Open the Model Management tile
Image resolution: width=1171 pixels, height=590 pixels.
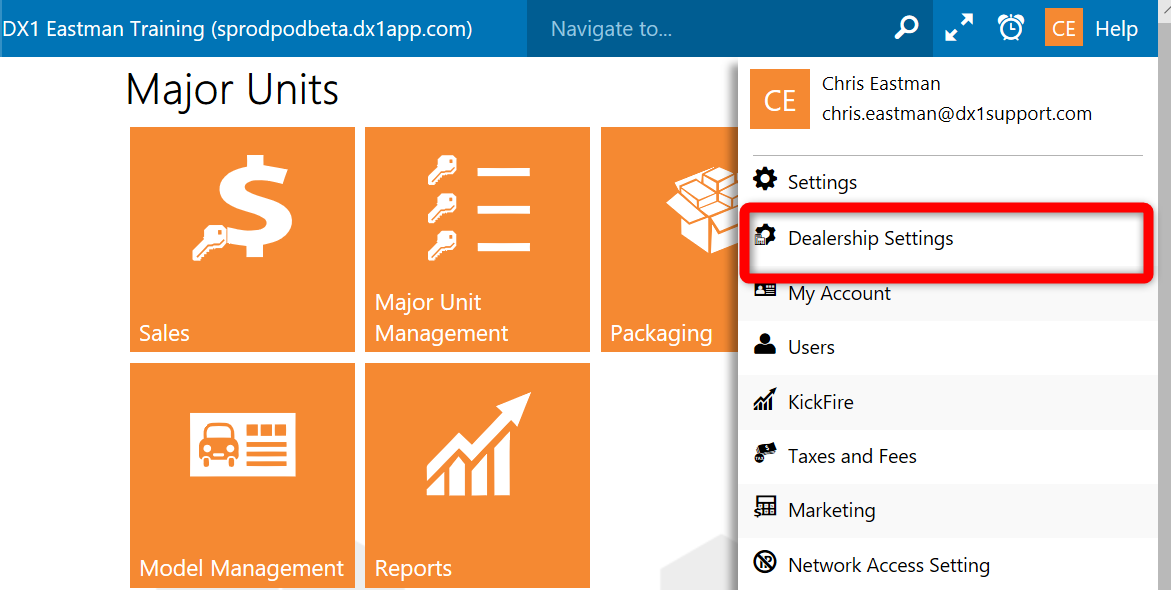(x=242, y=476)
